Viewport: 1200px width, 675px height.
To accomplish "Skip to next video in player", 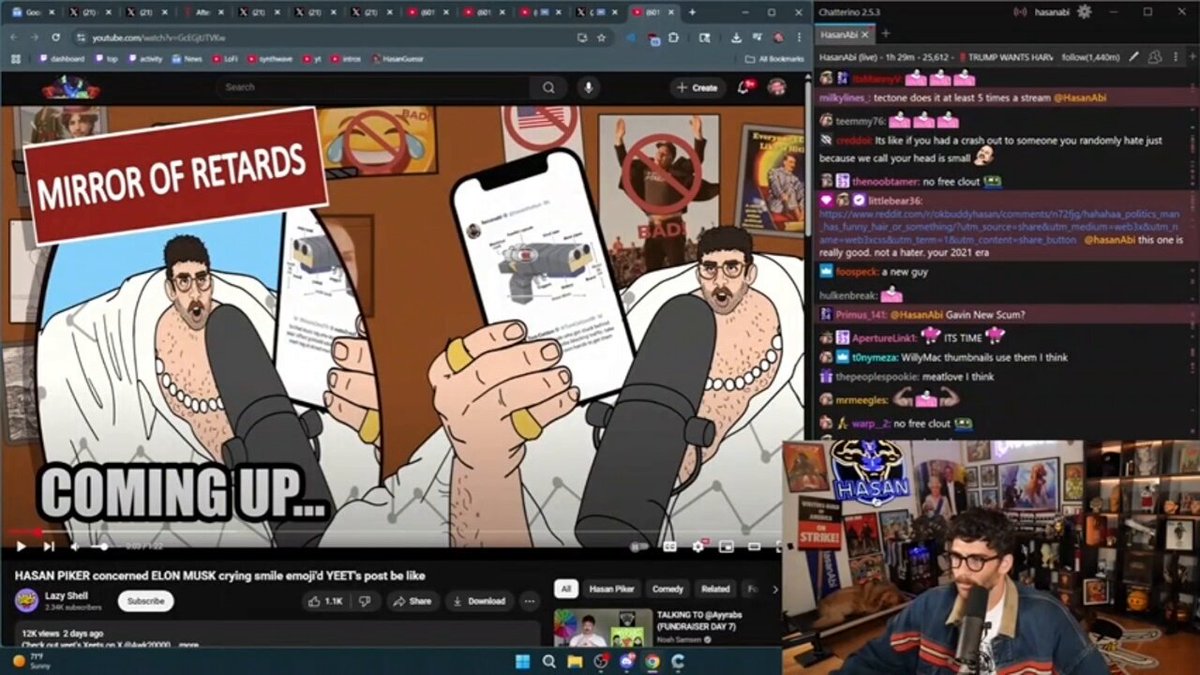I will point(48,546).
